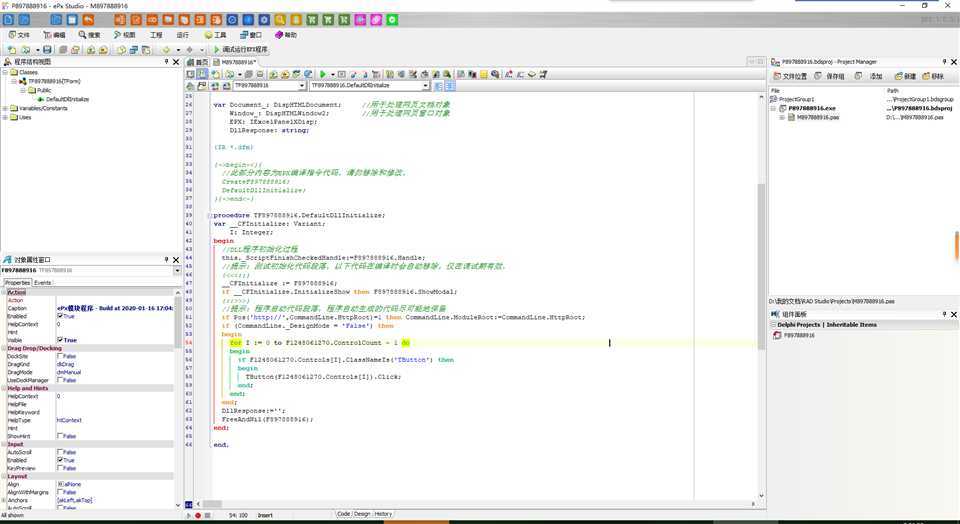This screenshot has width=960, height=524.
Task: Click the floppy-disk Save icon in main toolbar
Action: pyautogui.click(x=47, y=50)
